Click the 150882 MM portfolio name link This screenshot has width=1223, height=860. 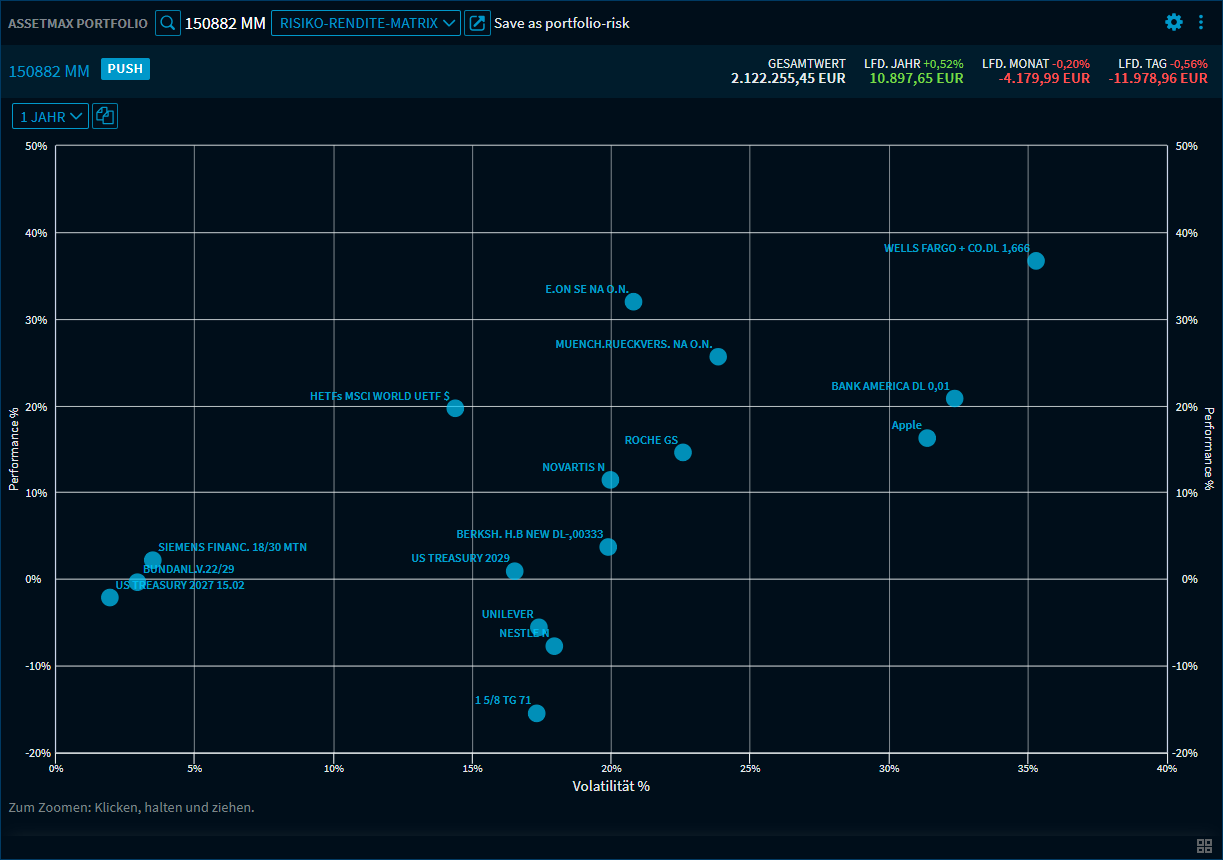[x=49, y=71]
